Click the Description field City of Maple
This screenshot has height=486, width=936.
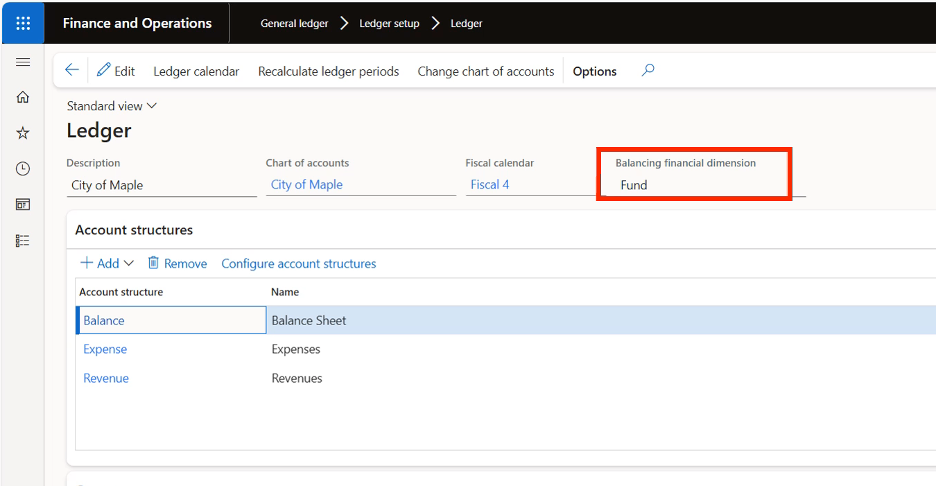[161, 185]
